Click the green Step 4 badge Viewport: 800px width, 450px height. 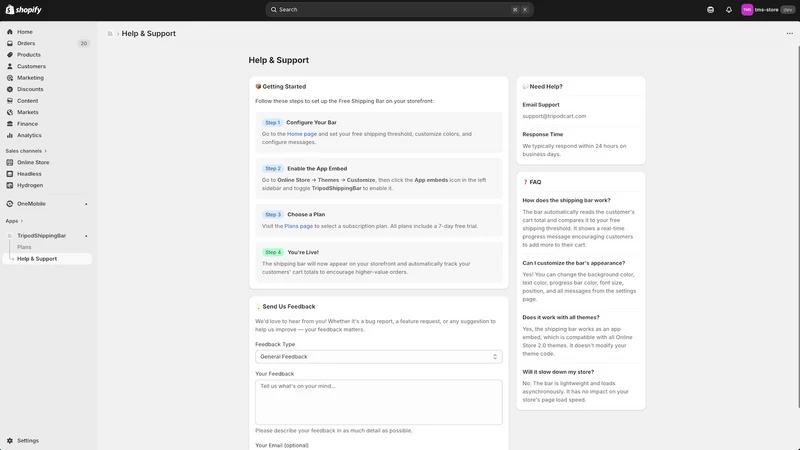(x=272, y=252)
